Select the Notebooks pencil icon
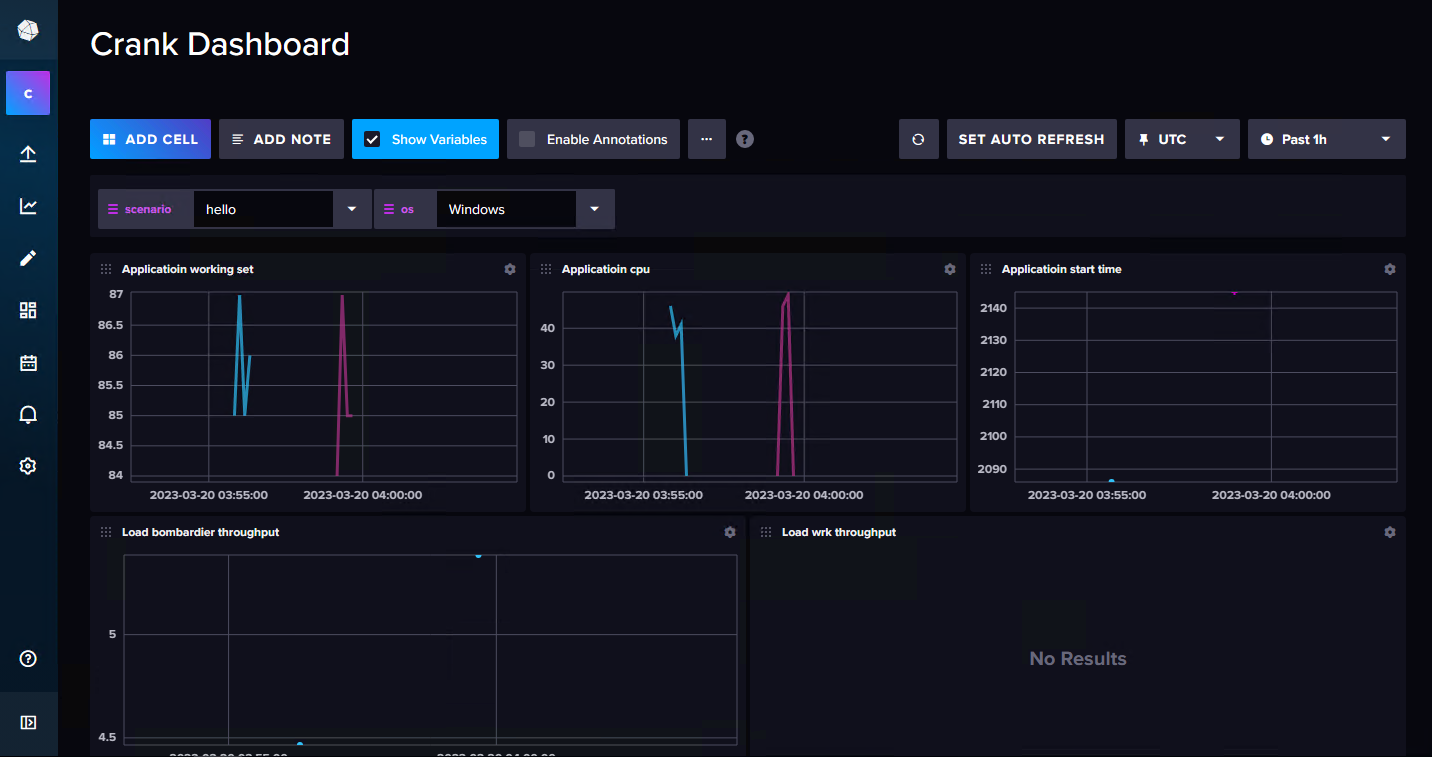This screenshot has height=757, width=1432. pos(27,258)
